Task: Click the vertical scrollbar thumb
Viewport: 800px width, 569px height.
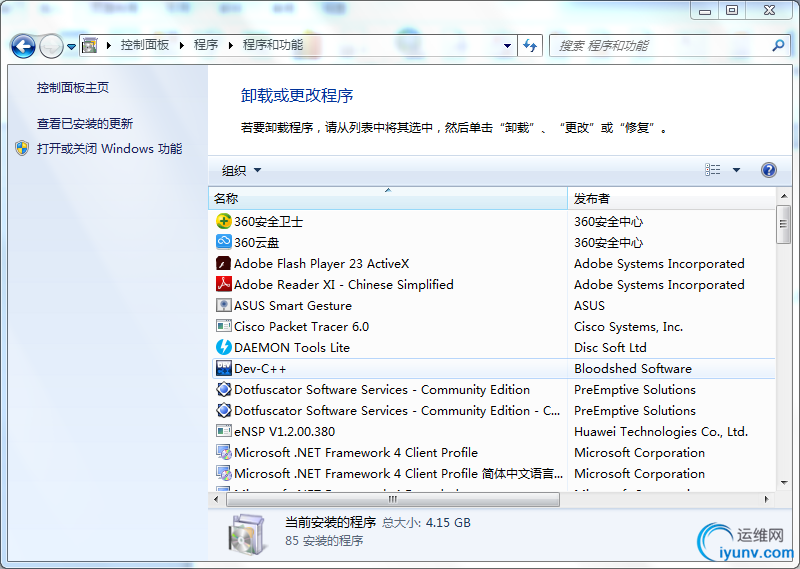Action: coord(784,224)
